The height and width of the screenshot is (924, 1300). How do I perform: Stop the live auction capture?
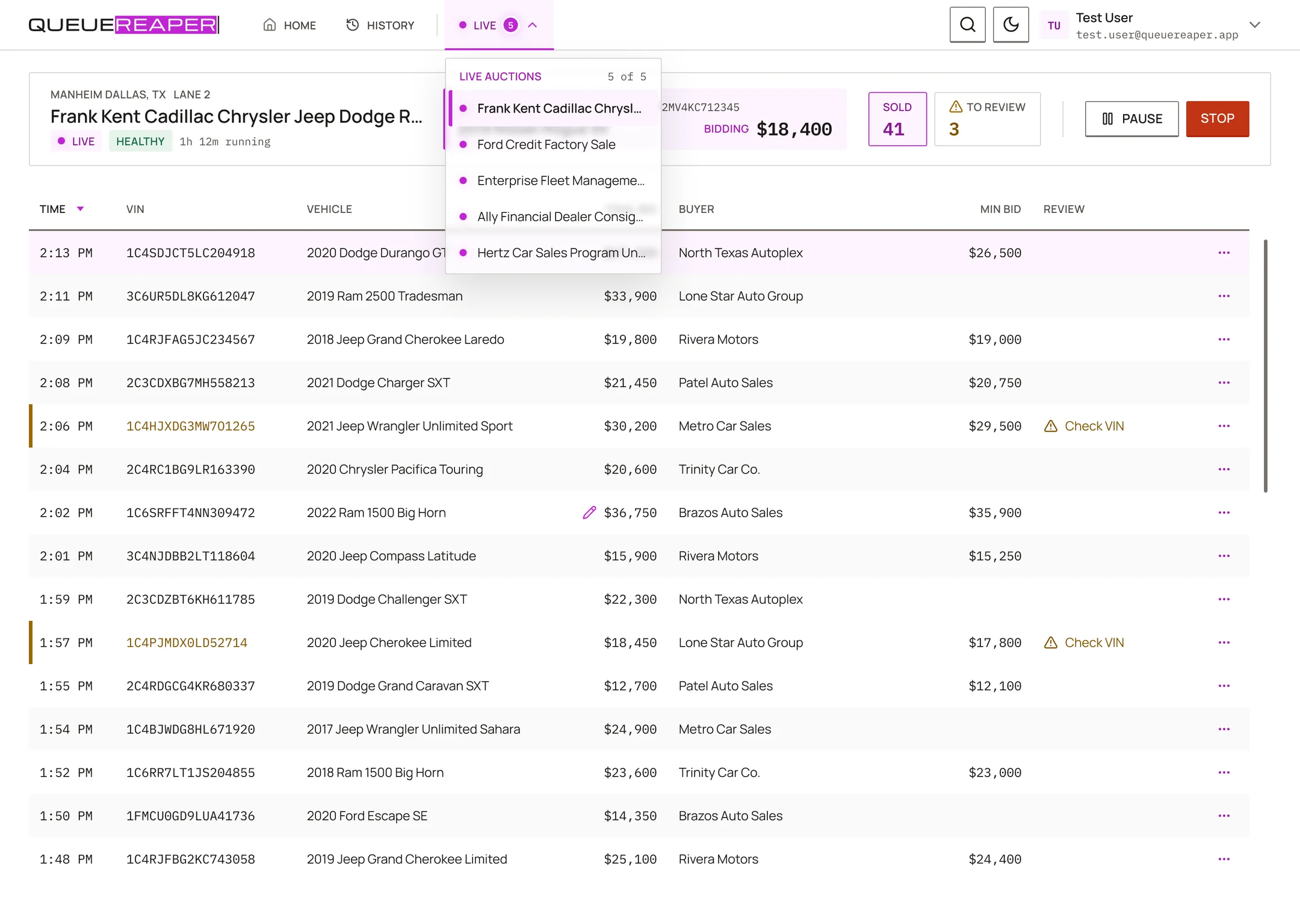pos(1217,119)
